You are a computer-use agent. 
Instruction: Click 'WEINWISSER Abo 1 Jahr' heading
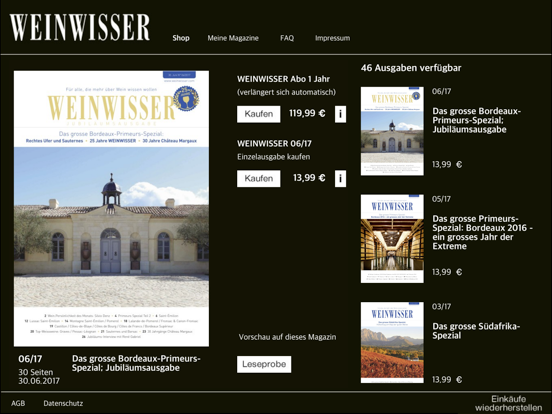tap(283, 79)
